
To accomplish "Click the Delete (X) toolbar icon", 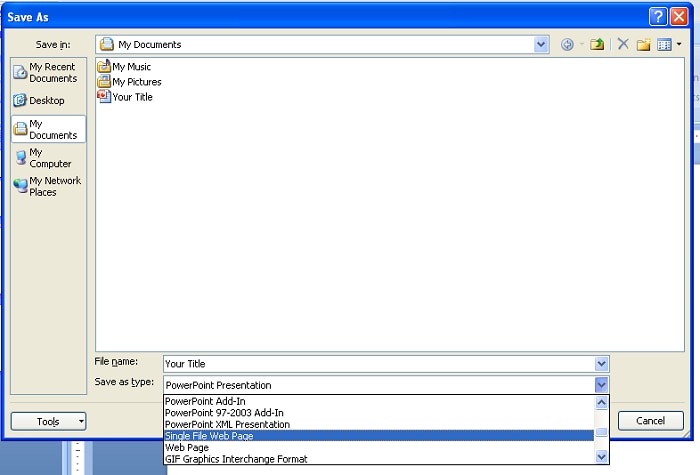I will point(623,44).
